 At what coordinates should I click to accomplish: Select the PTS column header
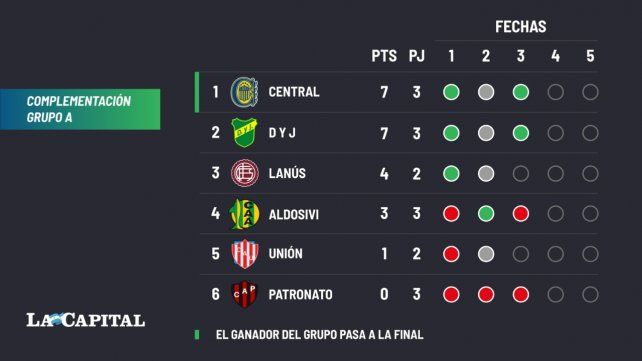tap(384, 56)
